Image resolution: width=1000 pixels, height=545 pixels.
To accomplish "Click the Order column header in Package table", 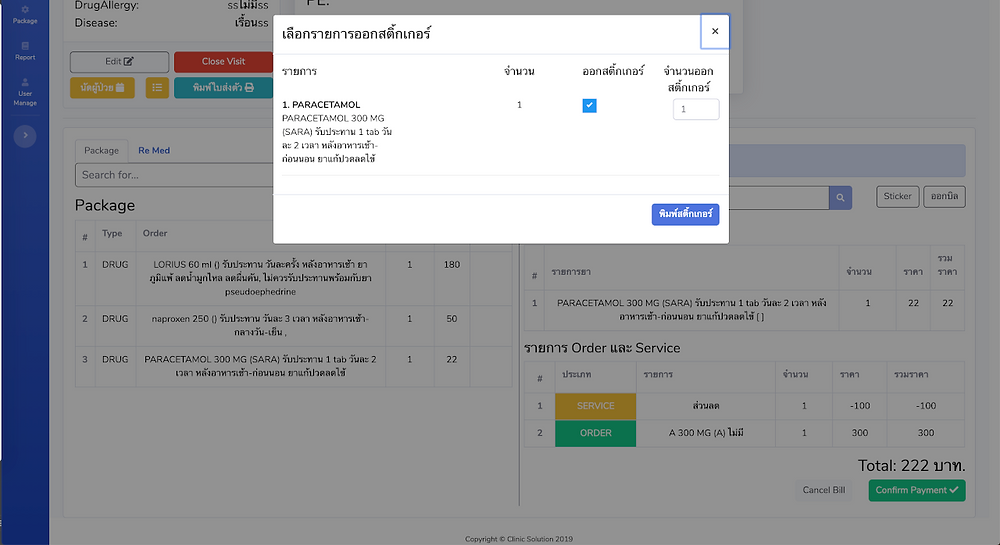I will [155, 233].
